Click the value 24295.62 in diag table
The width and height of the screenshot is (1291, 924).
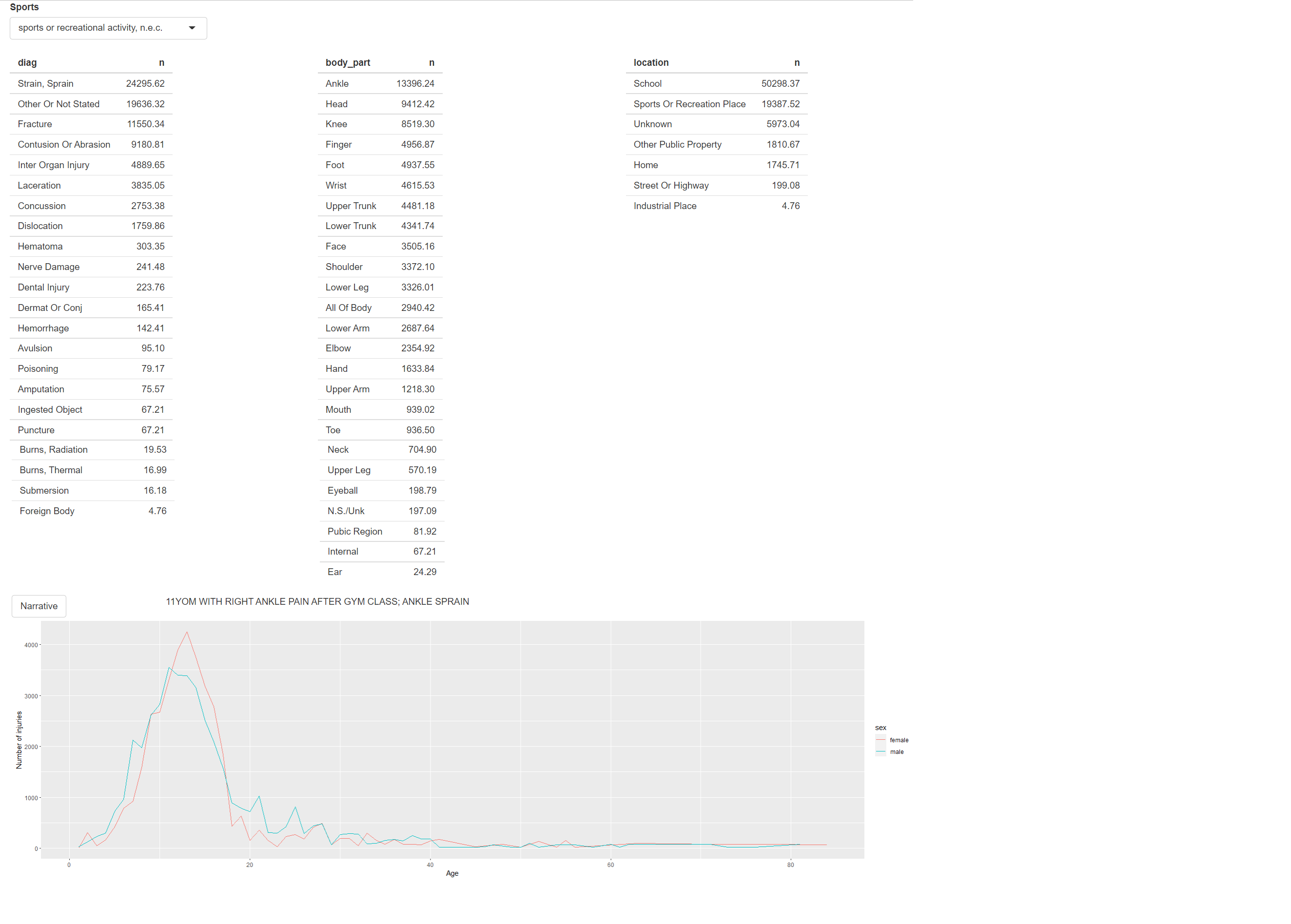[x=145, y=84]
